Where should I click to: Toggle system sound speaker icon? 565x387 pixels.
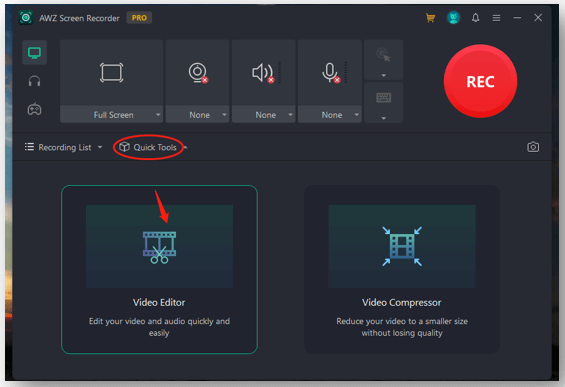263,73
